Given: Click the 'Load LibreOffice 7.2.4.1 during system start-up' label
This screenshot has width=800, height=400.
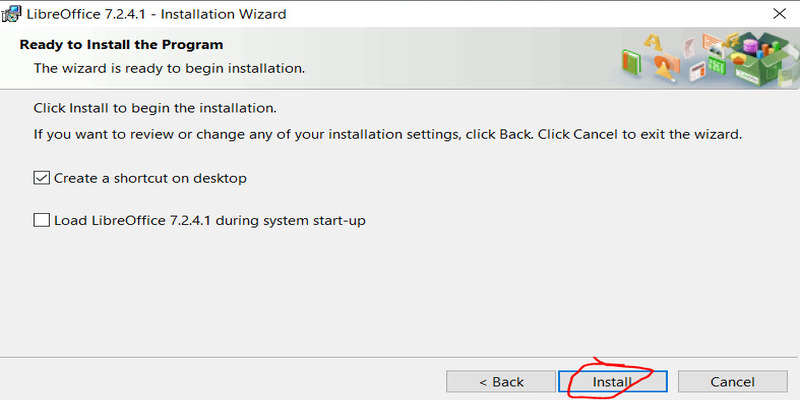Looking at the screenshot, I should tap(210, 220).
